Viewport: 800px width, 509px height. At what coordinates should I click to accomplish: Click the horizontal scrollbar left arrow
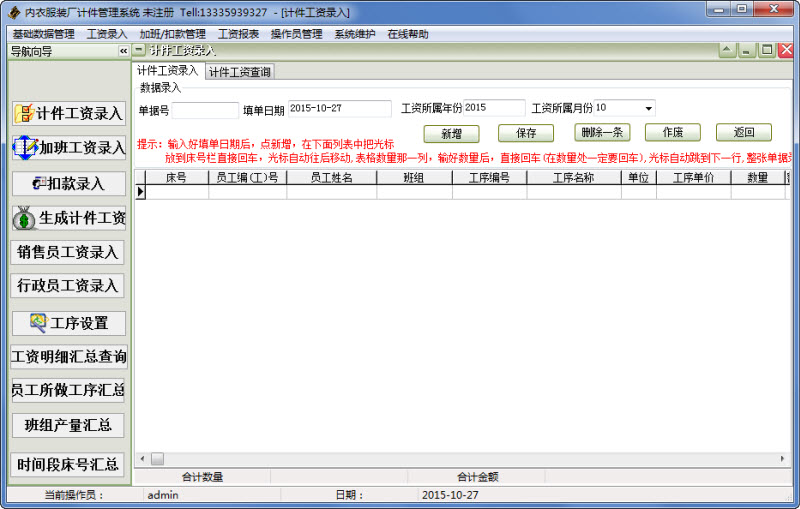point(142,459)
